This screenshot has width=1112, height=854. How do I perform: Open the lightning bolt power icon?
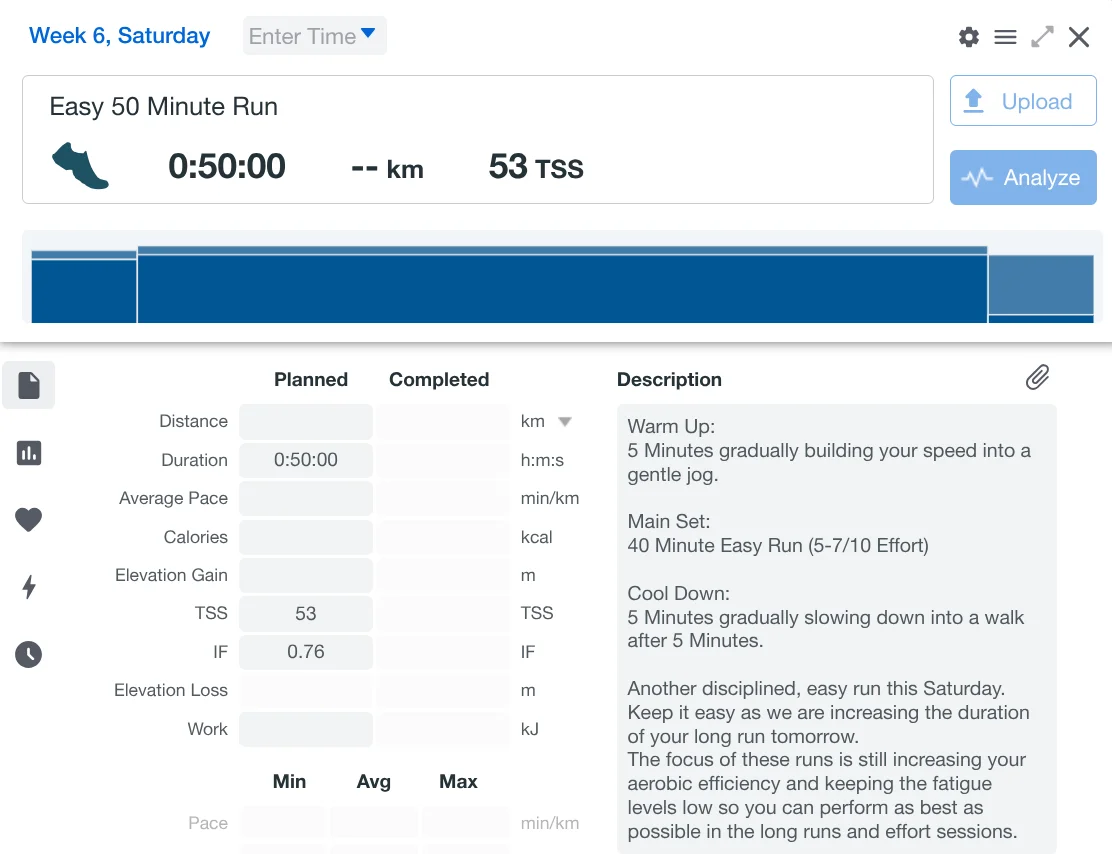[x=29, y=587]
